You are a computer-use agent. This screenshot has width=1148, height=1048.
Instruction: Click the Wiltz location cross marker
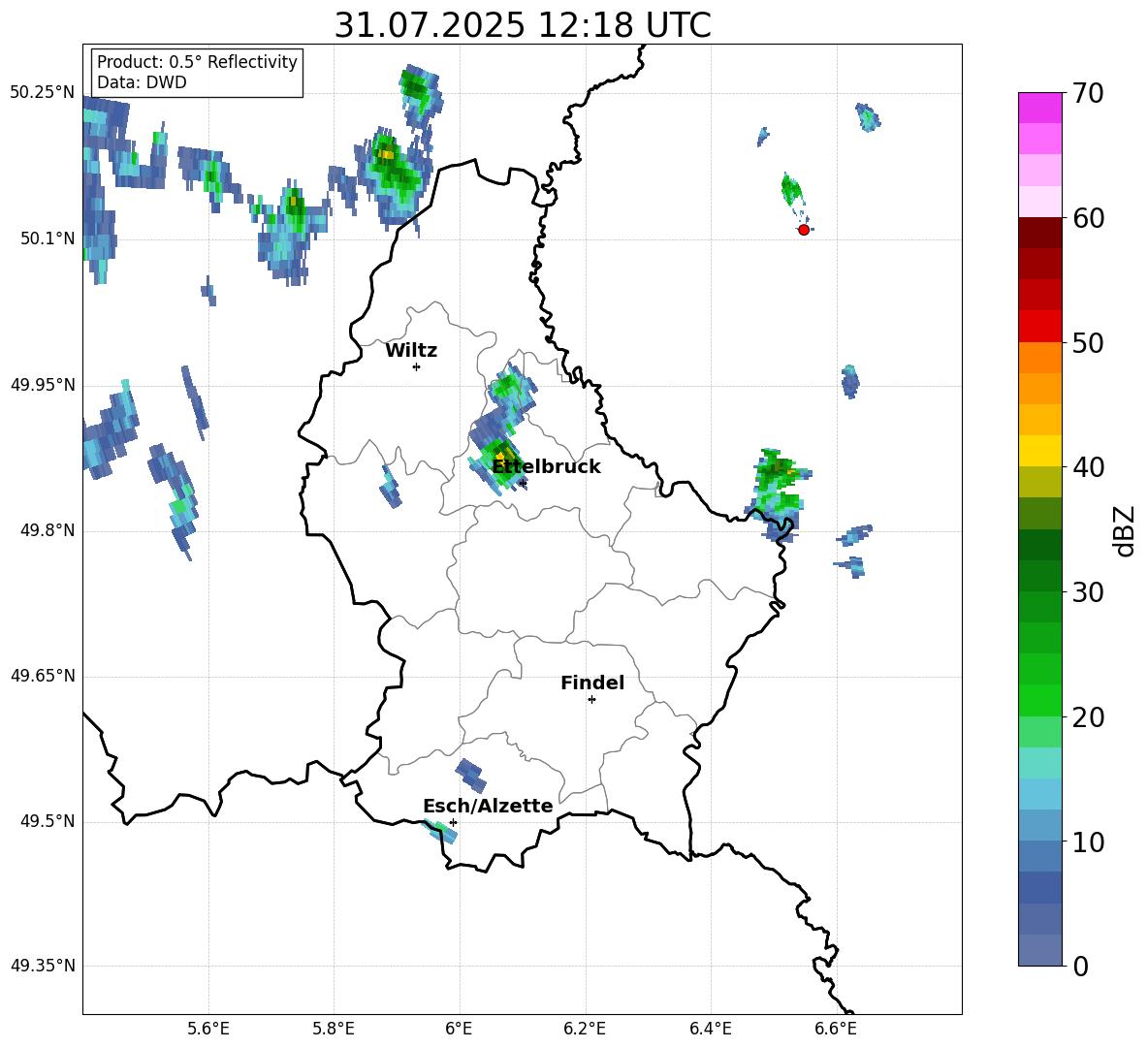pos(416,366)
